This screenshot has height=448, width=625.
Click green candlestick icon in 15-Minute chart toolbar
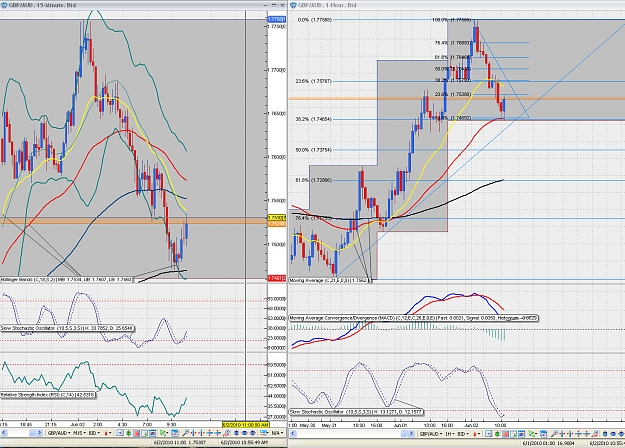129,433
